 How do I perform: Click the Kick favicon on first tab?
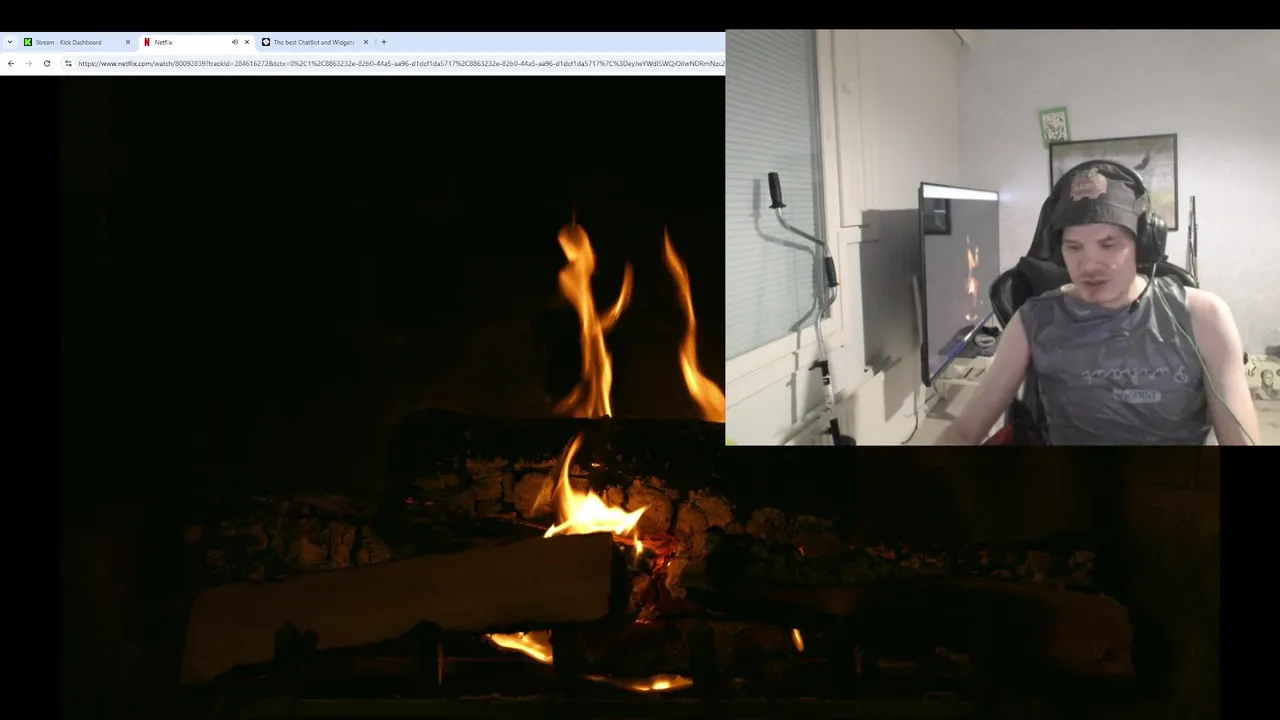click(x=28, y=42)
